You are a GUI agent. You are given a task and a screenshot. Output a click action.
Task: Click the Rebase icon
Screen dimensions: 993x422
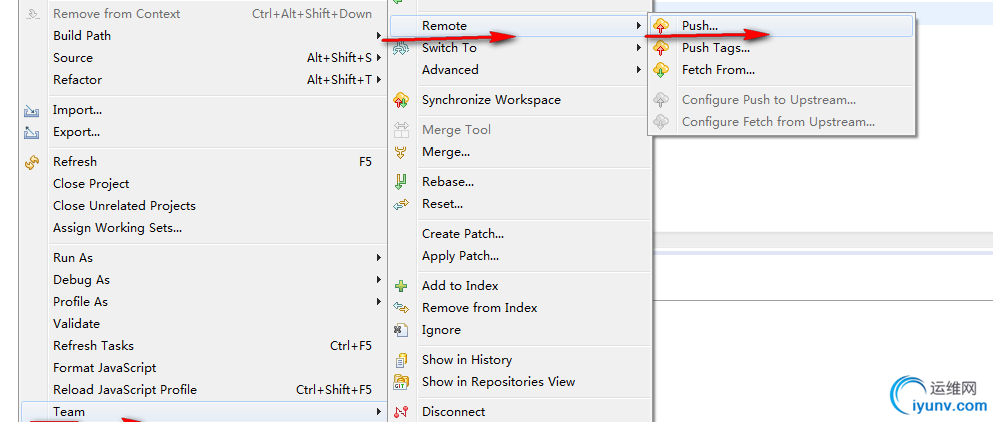click(x=402, y=182)
